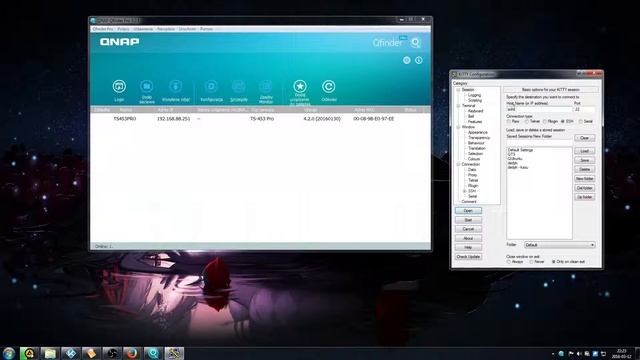
Task: Click the volume icon in system tray
Action: (579, 354)
